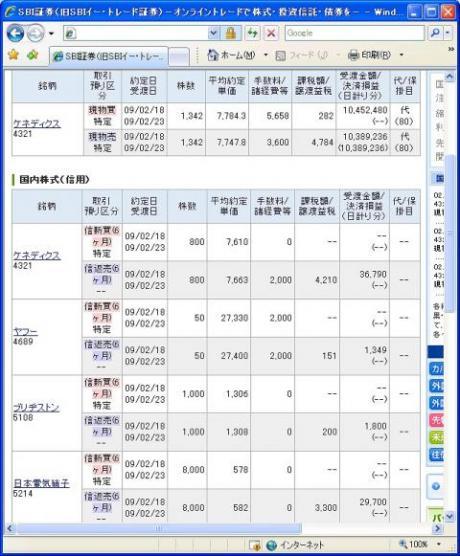
Task: Click the sidebar circular arrow icon
Action: click(x=436, y=486)
